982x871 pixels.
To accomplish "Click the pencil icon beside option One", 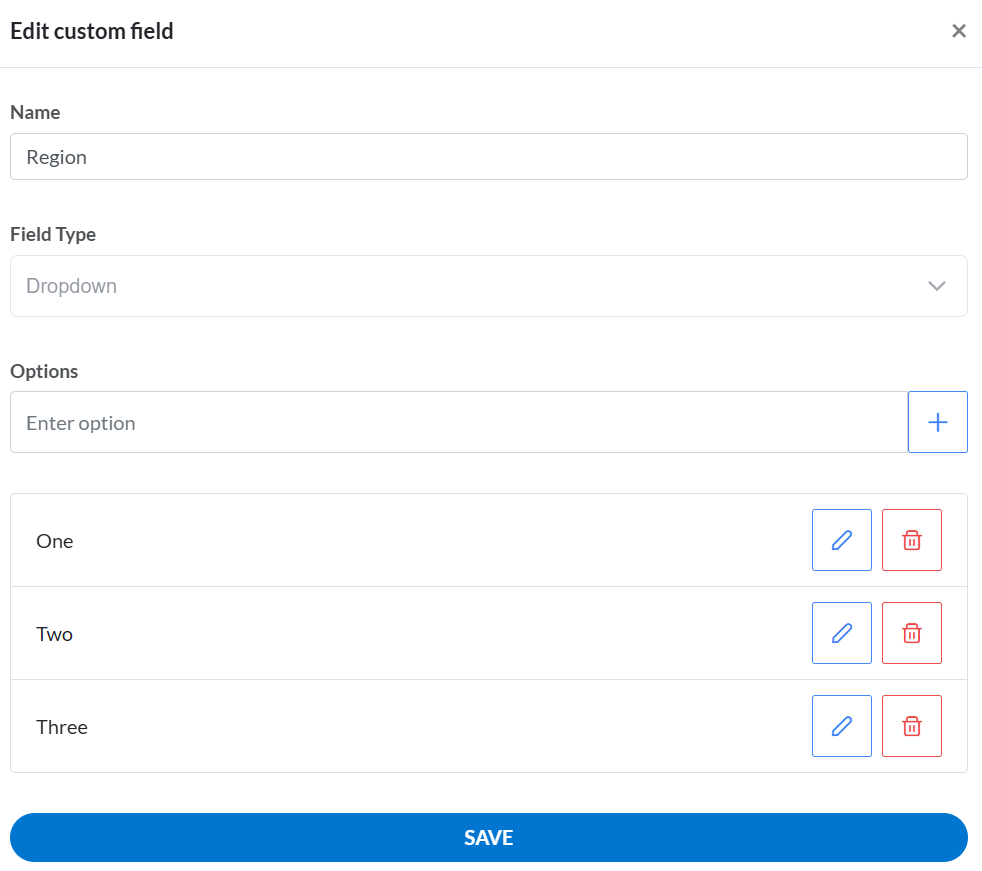I will point(841,540).
